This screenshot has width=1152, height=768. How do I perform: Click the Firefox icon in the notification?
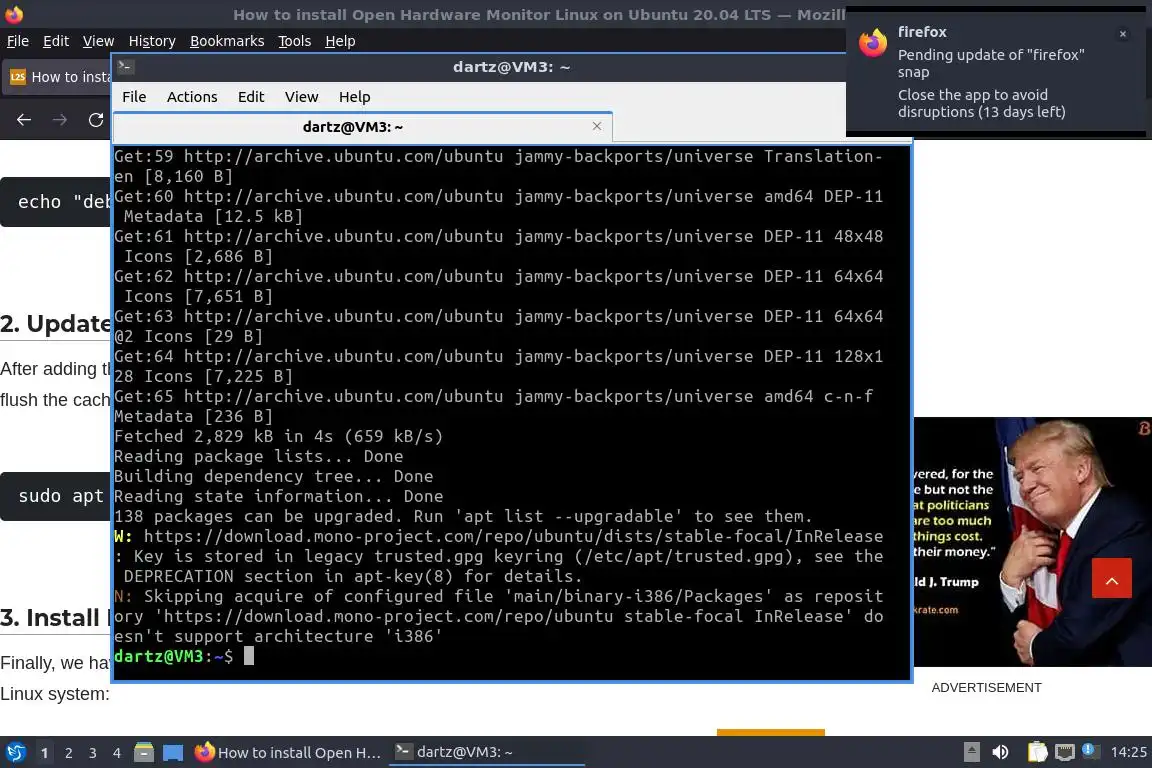873,43
